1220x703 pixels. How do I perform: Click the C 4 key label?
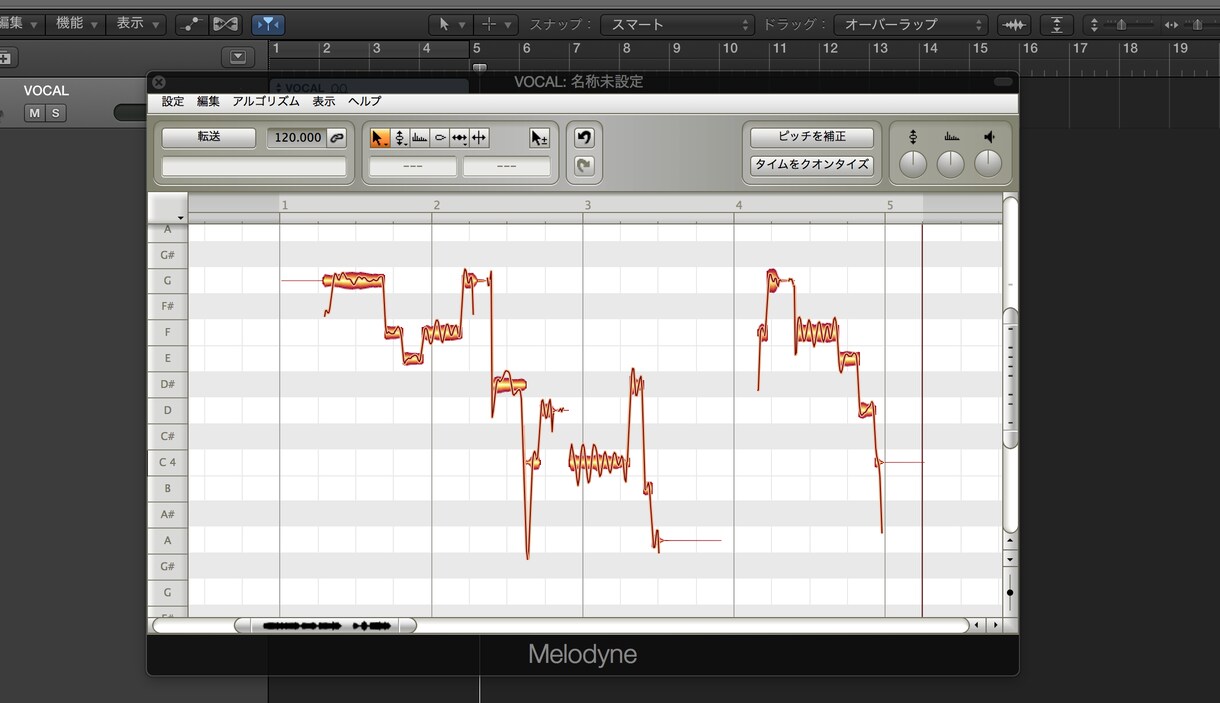[x=167, y=463]
